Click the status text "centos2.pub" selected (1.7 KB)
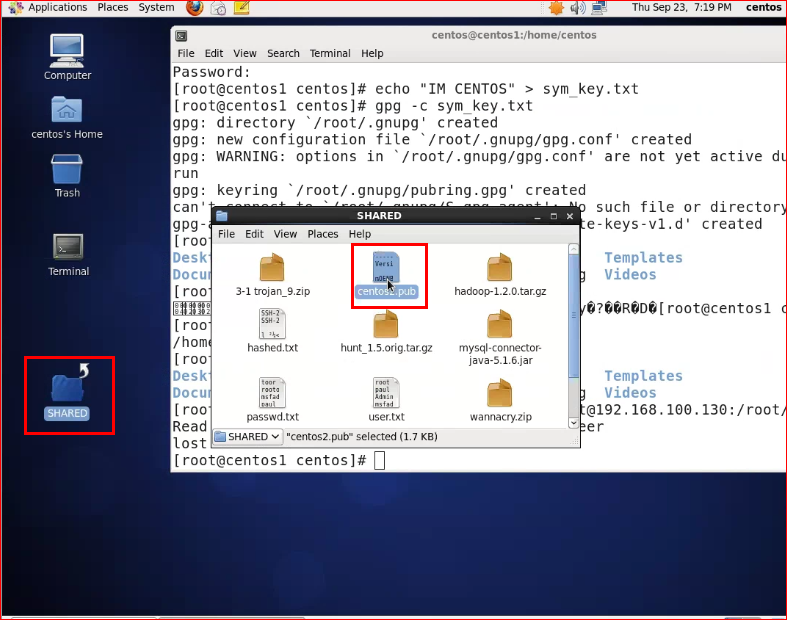Viewport: 787px width, 620px height. pyautogui.click(x=362, y=437)
